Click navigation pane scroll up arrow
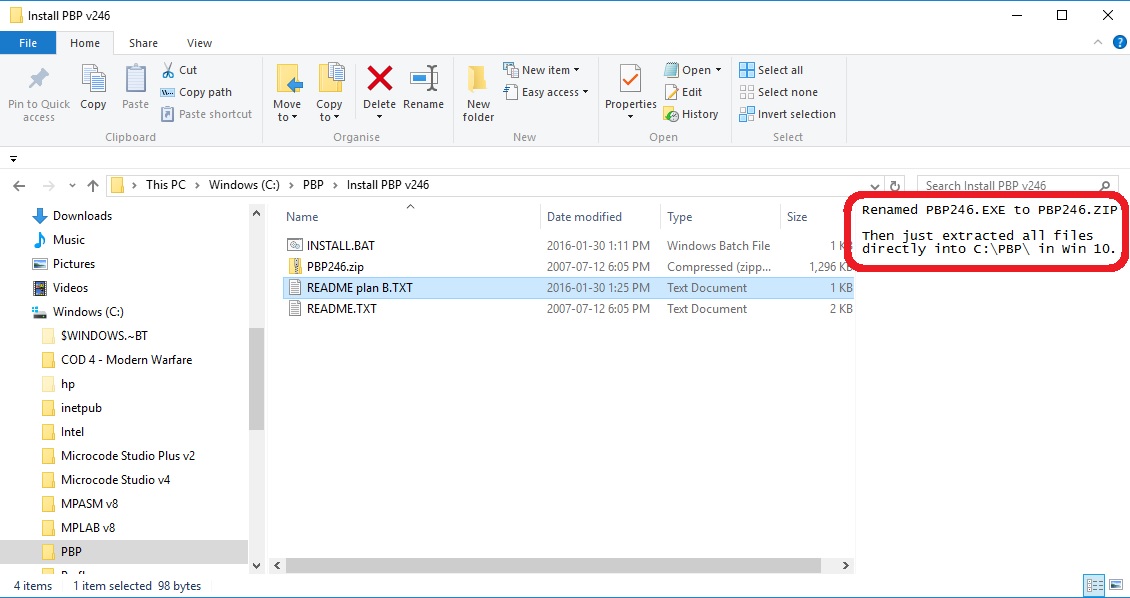Viewport: 1130px width, 598px height. point(256,213)
